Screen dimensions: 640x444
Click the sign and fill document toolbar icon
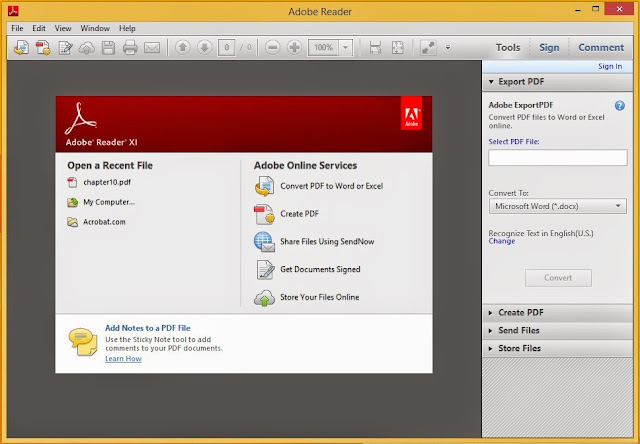65,48
